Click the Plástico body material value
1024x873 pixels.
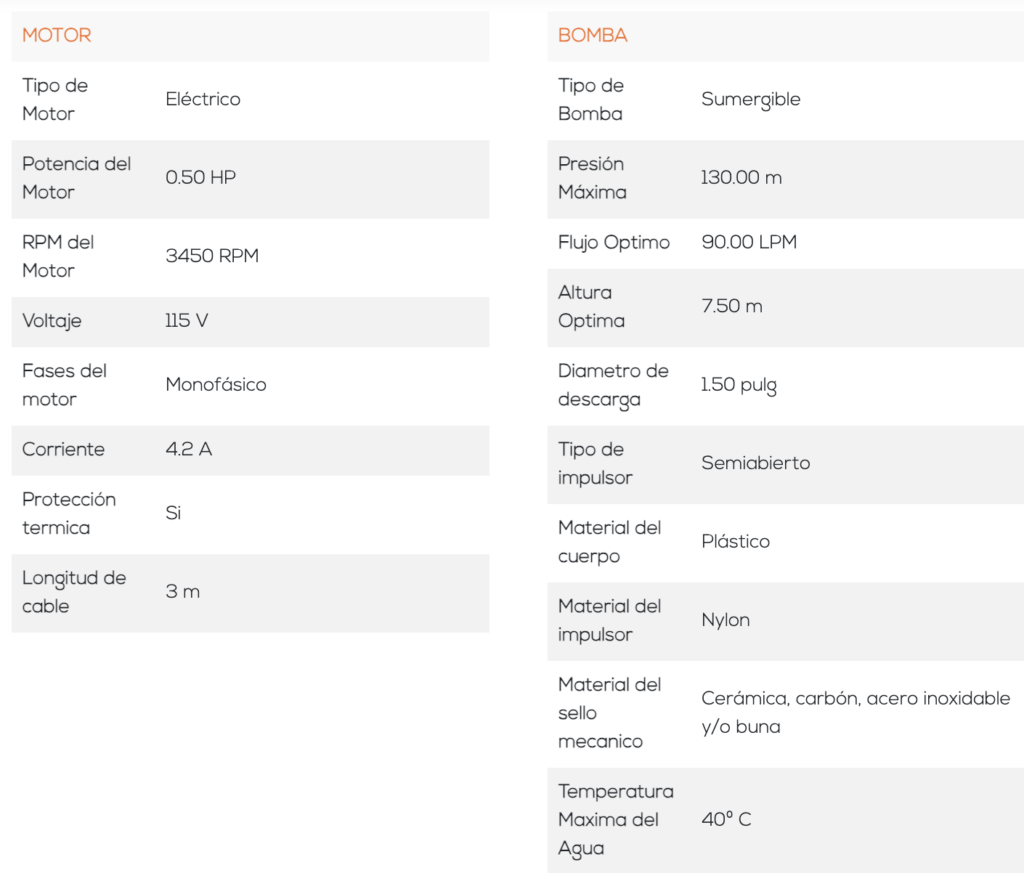click(x=736, y=542)
